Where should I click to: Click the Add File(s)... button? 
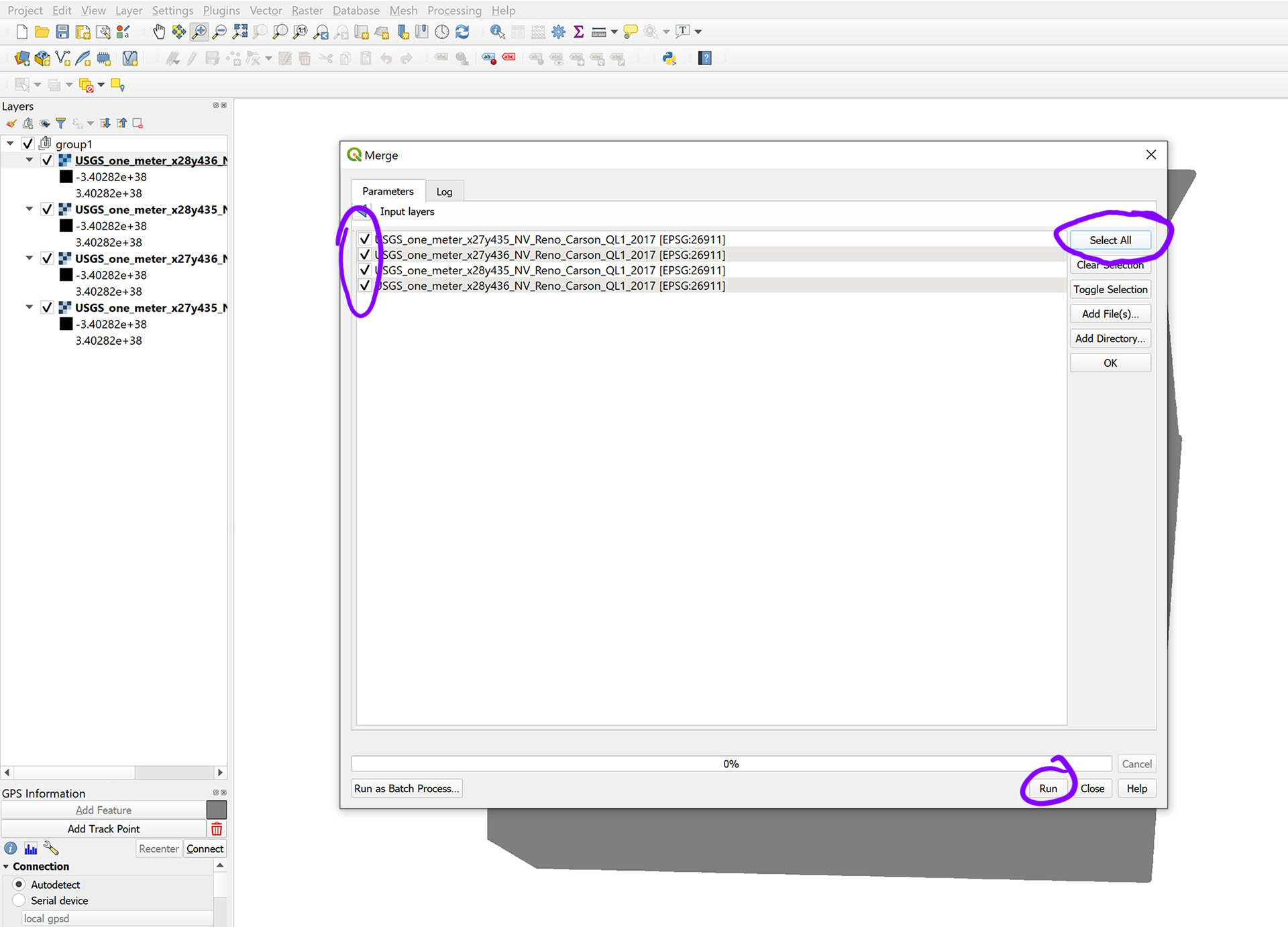(1110, 314)
